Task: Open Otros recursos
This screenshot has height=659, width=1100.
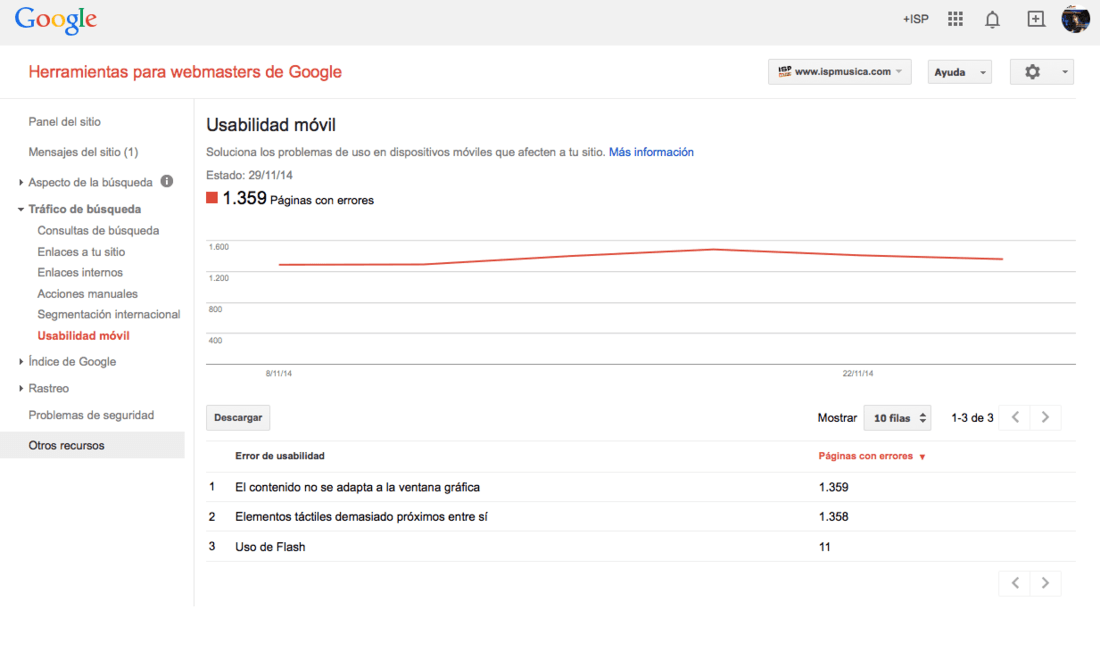Action: [92, 445]
